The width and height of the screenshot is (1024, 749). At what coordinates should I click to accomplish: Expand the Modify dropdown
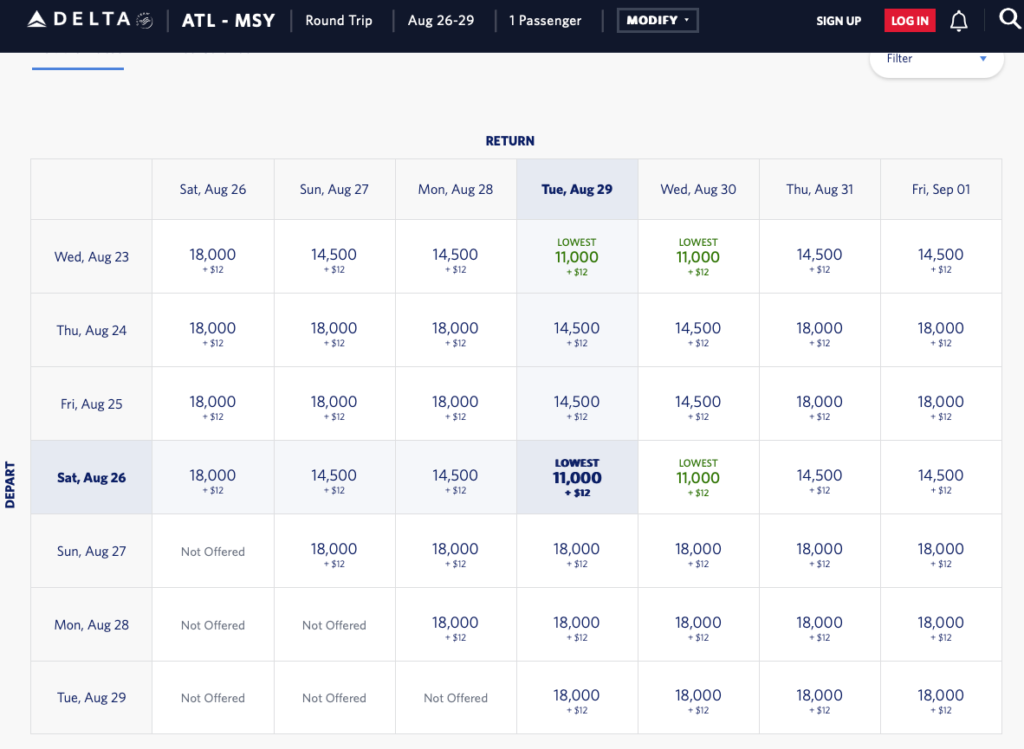[658, 20]
